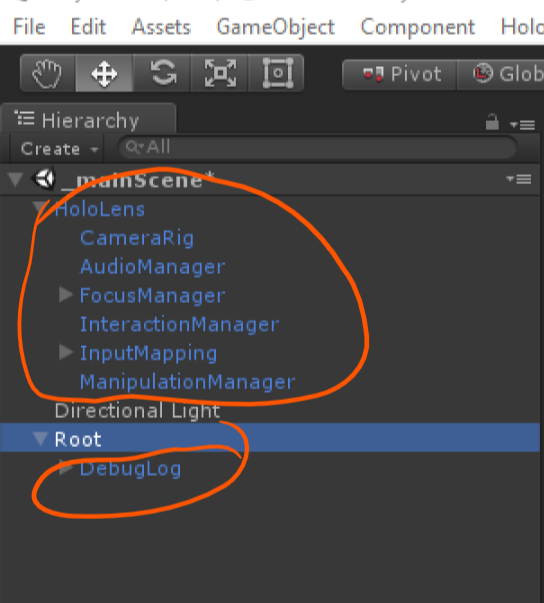Select the Scale tool
Viewport: 544px width, 603px height.
(x=220, y=73)
